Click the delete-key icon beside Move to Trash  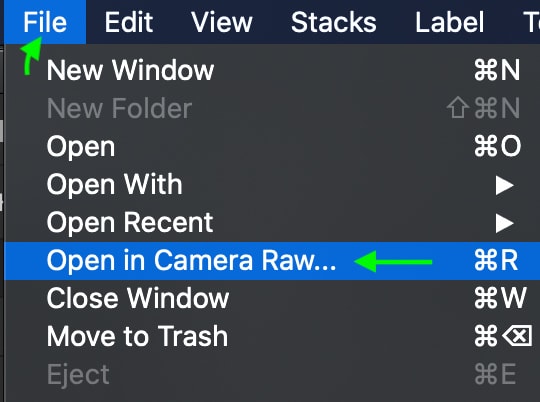click(x=517, y=336)
